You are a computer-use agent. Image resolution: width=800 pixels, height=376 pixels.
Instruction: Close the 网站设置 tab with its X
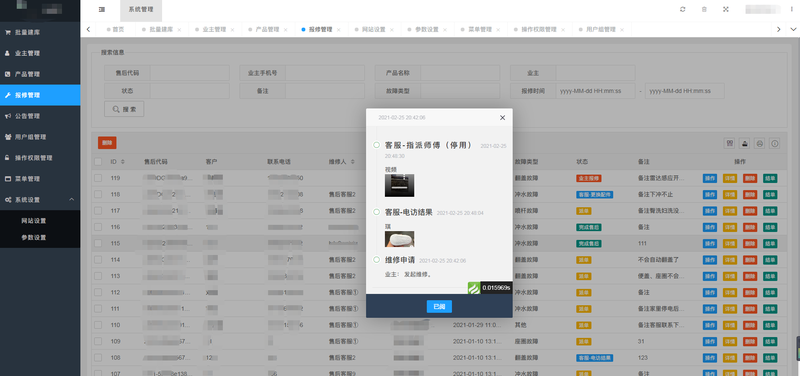391,30
